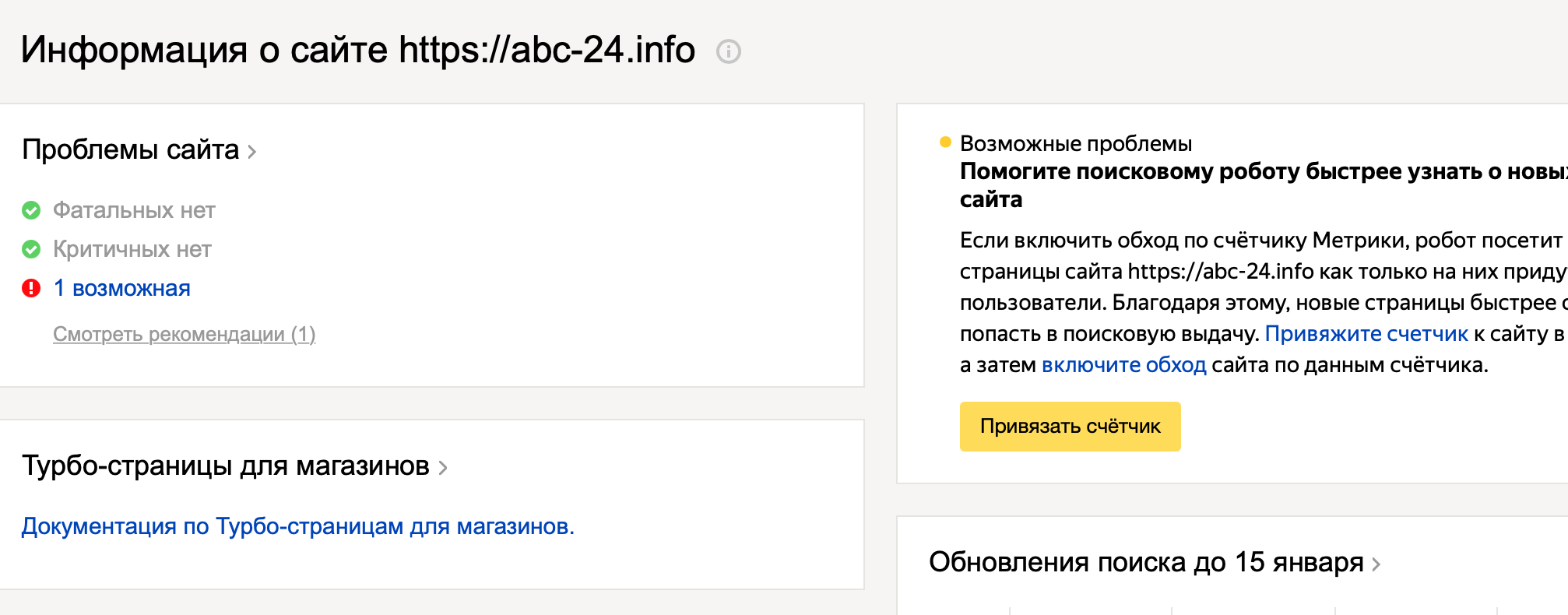Open the Проблемы сайта section heading
Image resolution: width=1568 pixels, height=615 pixels.
coord(130,149)
